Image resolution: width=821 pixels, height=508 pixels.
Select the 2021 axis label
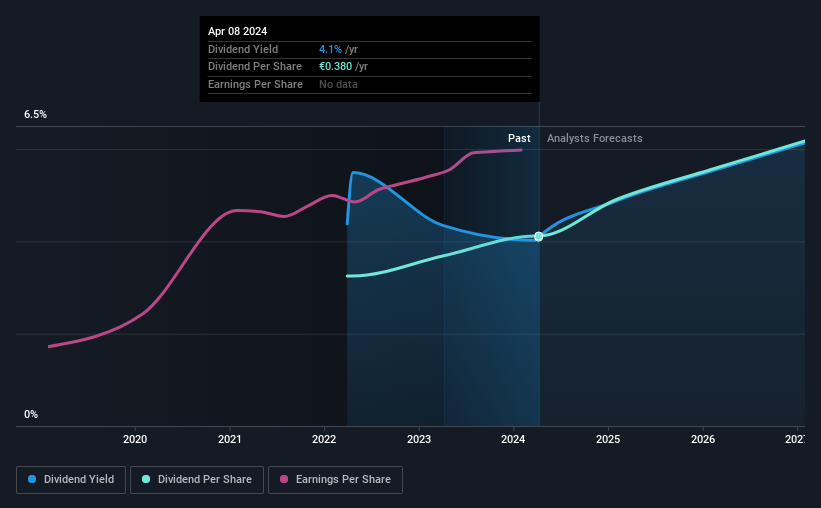click(x=229, y=439)
